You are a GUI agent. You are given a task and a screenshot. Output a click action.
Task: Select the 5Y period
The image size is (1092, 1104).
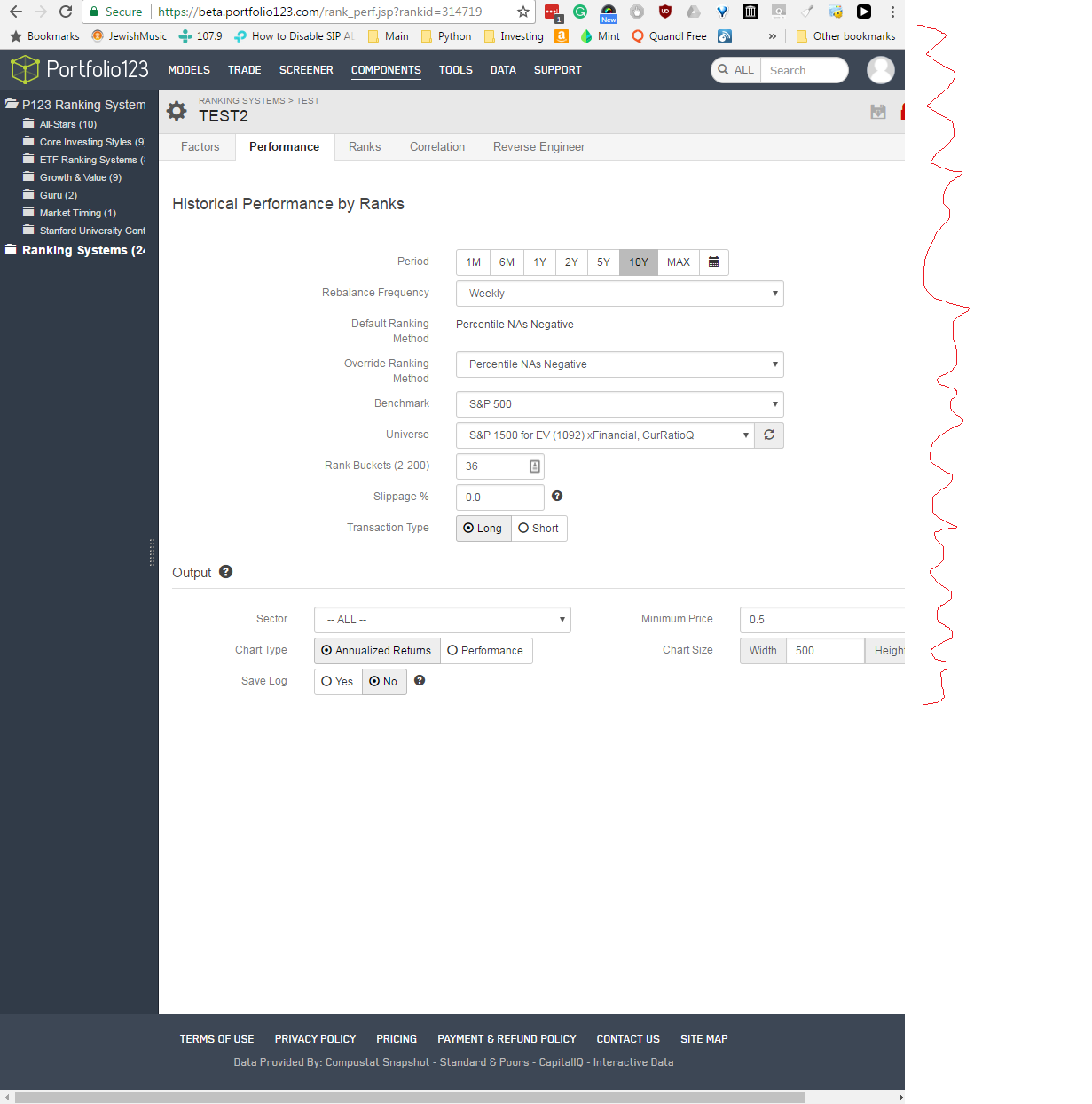603,262
